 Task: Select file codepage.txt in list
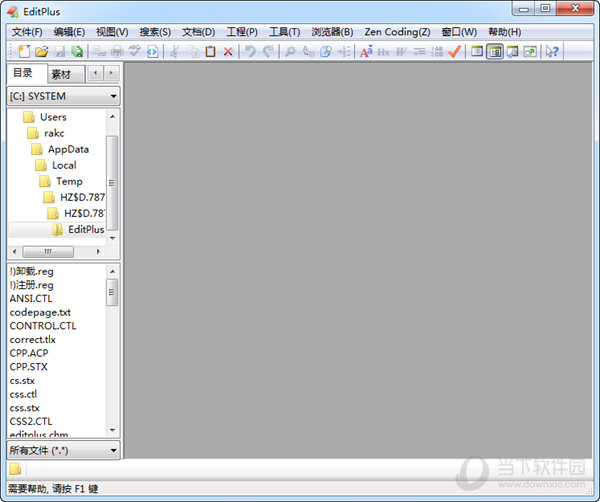(40, 312)
